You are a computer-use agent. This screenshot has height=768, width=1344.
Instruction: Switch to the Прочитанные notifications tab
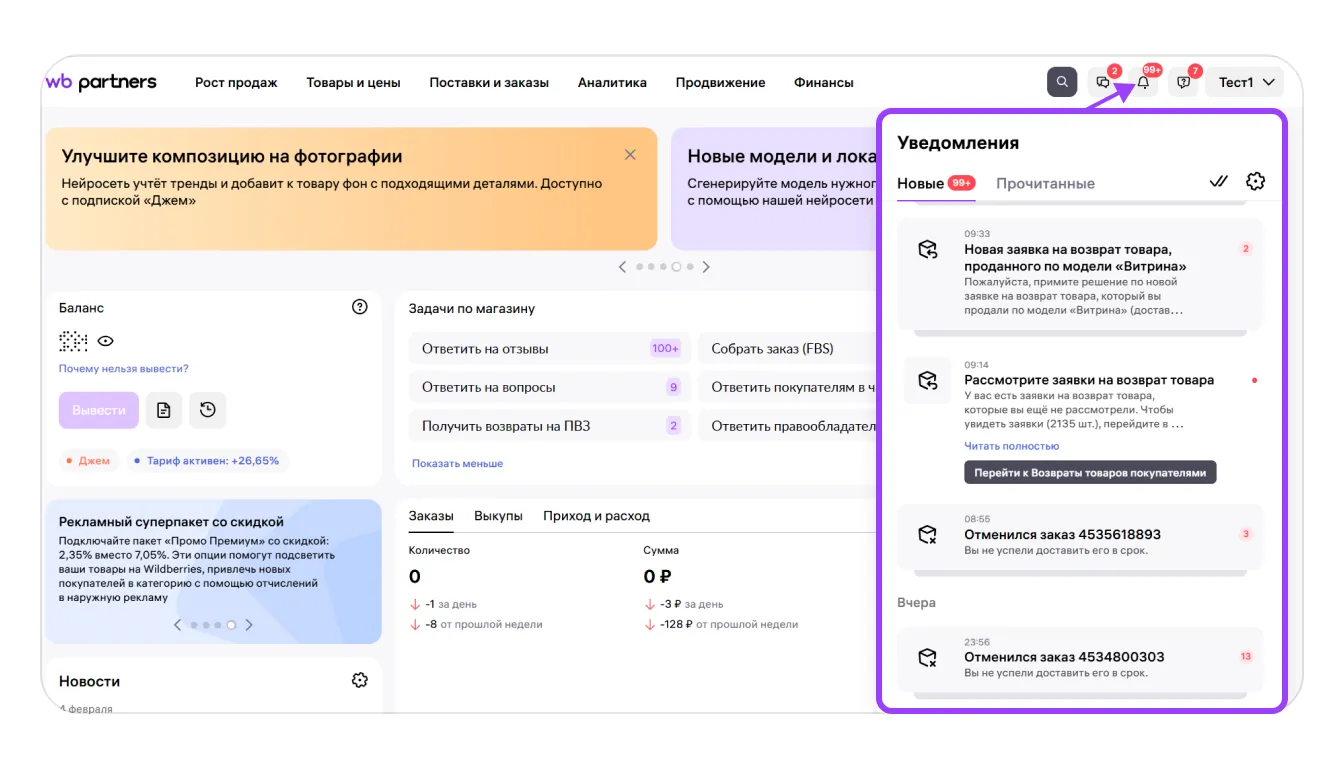[x=1045, y=183]
